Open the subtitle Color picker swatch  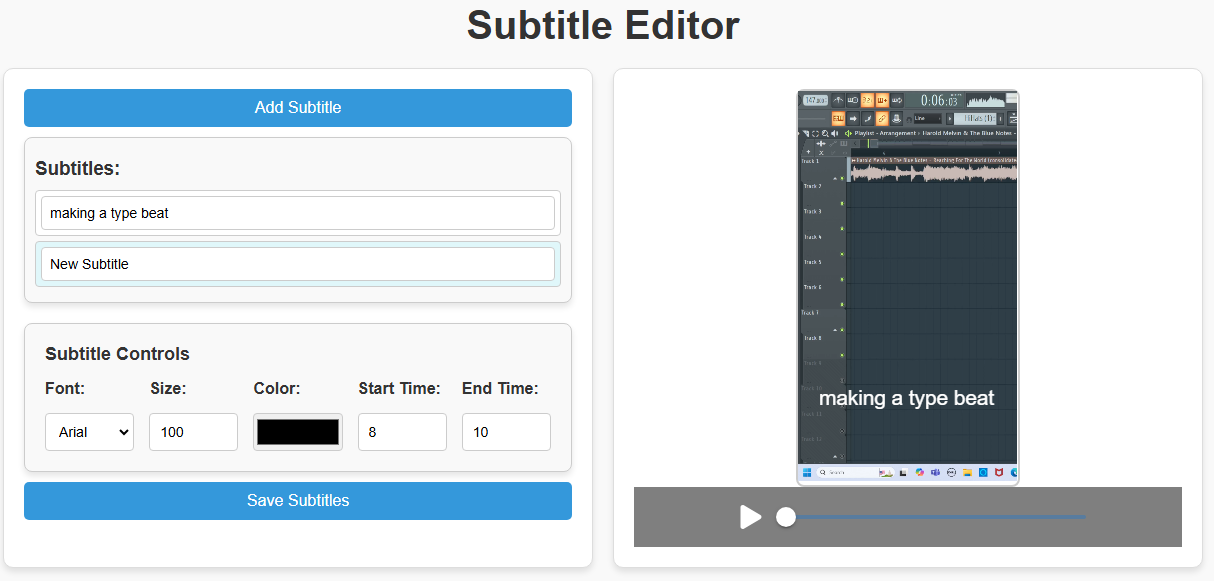click(297, 431)
